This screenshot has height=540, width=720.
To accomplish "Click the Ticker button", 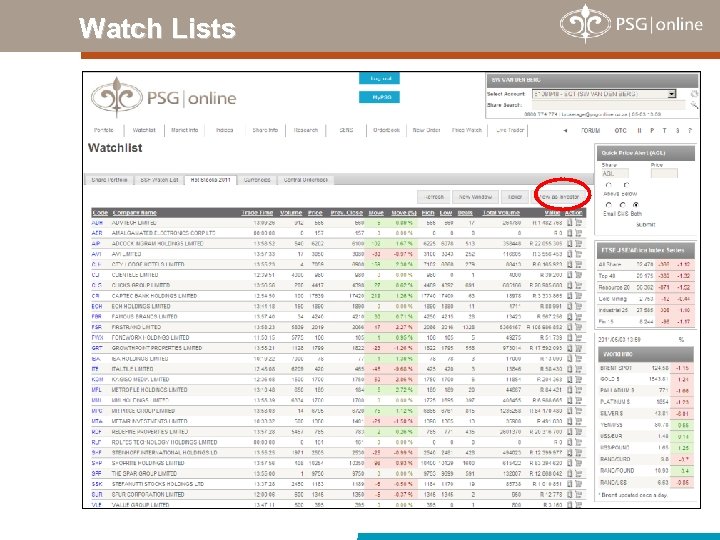I will click(515, 197).
